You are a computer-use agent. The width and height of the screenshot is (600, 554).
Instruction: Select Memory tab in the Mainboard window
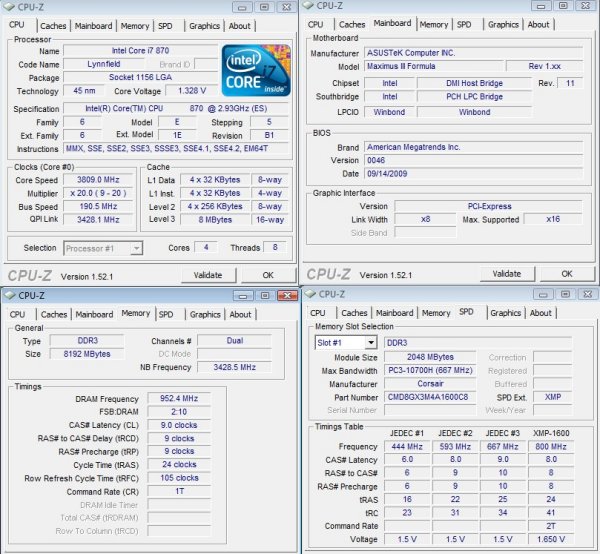[434, 24]
